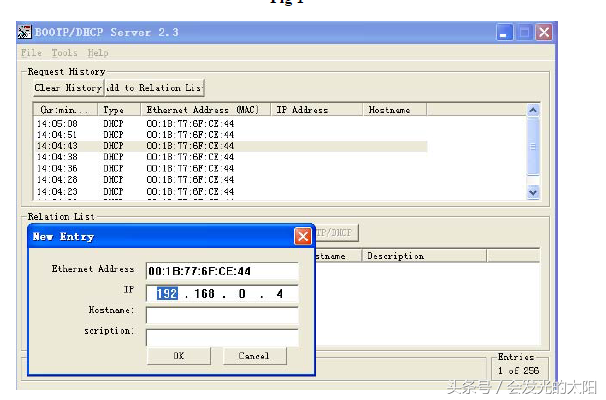Open the File menu
606x400 pixels.
(31, 53)
